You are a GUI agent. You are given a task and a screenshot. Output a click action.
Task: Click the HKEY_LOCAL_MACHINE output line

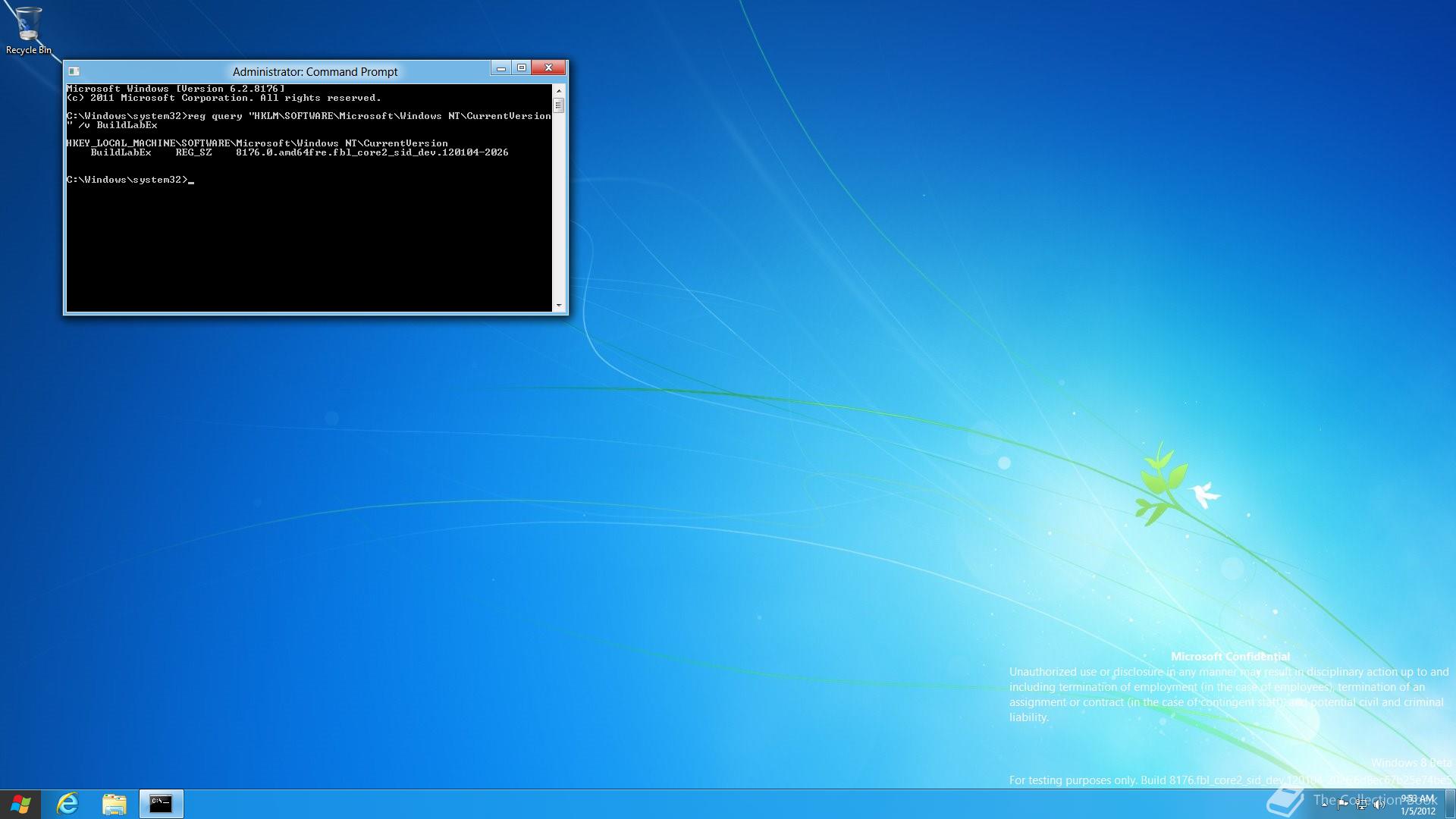point(257,143)
